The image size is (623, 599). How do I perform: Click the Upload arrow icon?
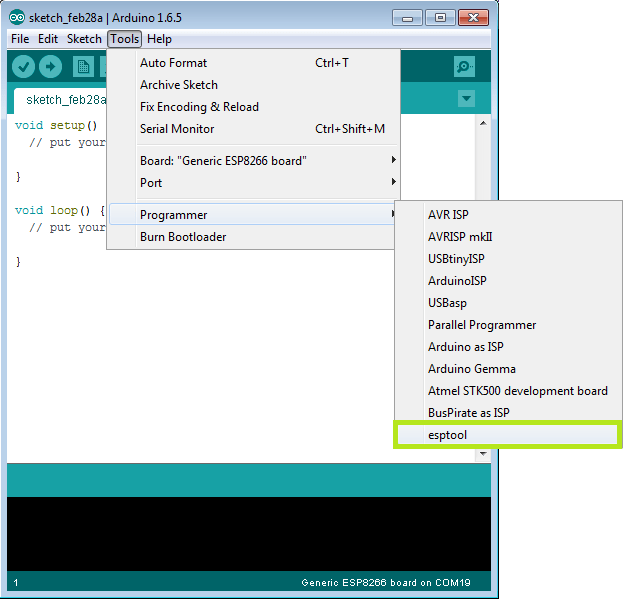click(x=50, y=66)
